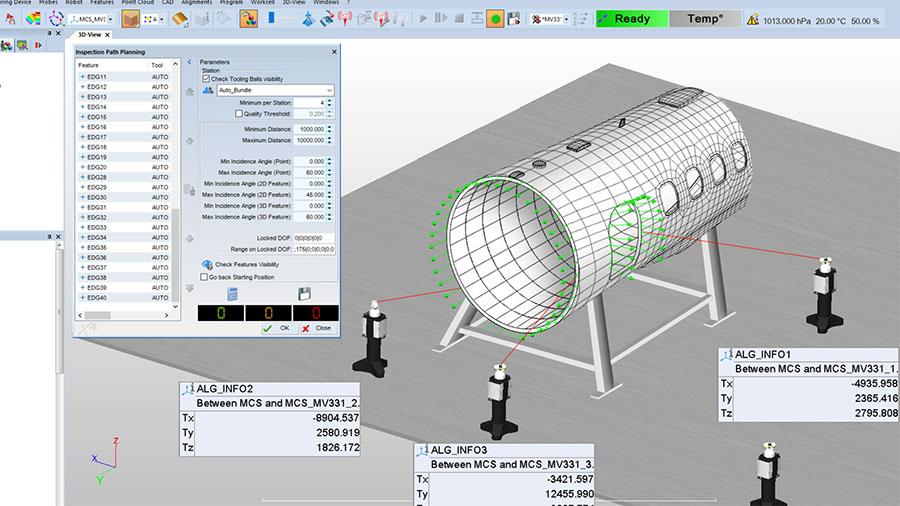900x506 pixels.
Task: Enable Check Tooling Balls visibility checkbox
Action: 206,78
